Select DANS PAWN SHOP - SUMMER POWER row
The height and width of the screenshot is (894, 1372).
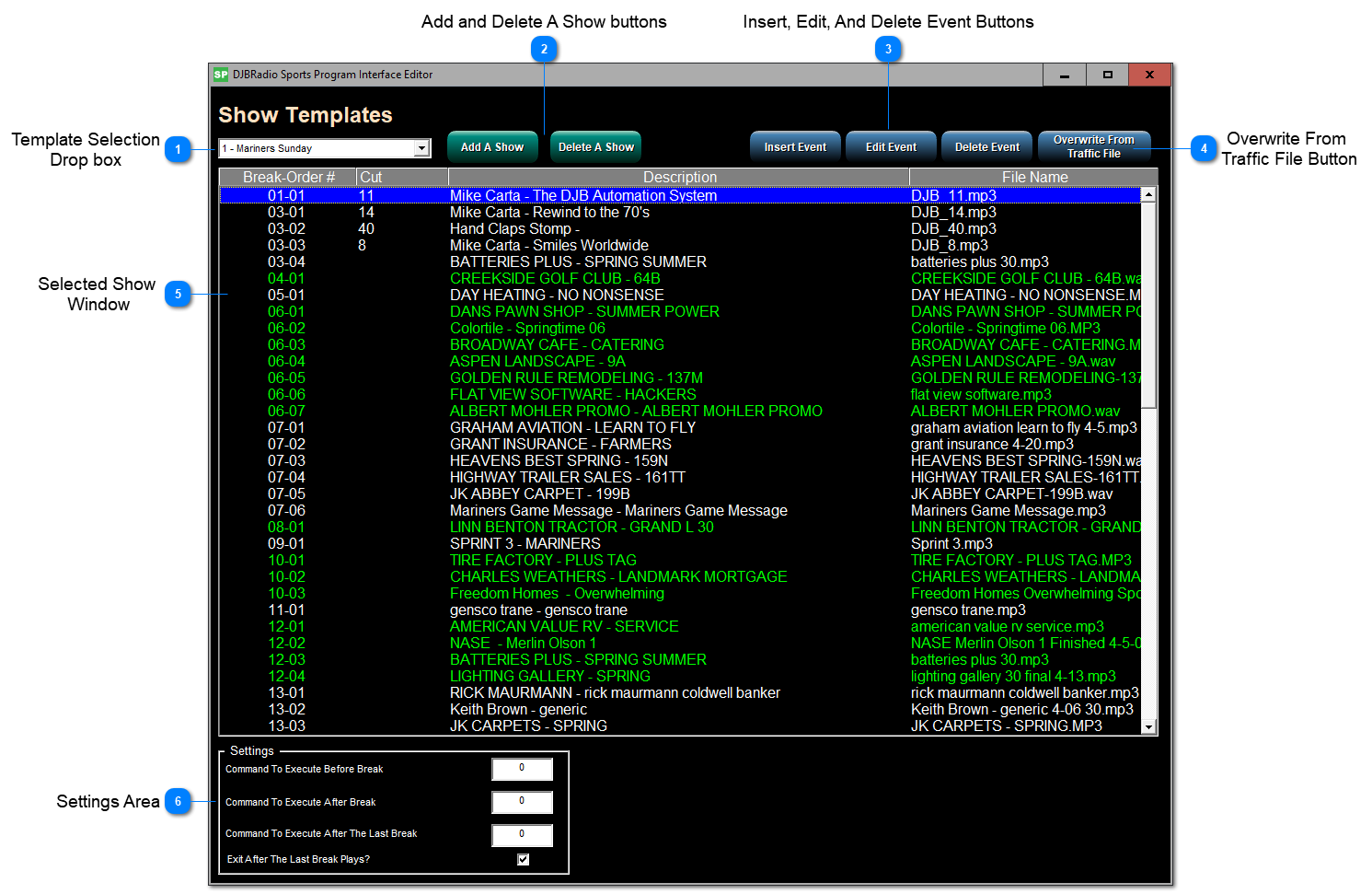[681, 311]
